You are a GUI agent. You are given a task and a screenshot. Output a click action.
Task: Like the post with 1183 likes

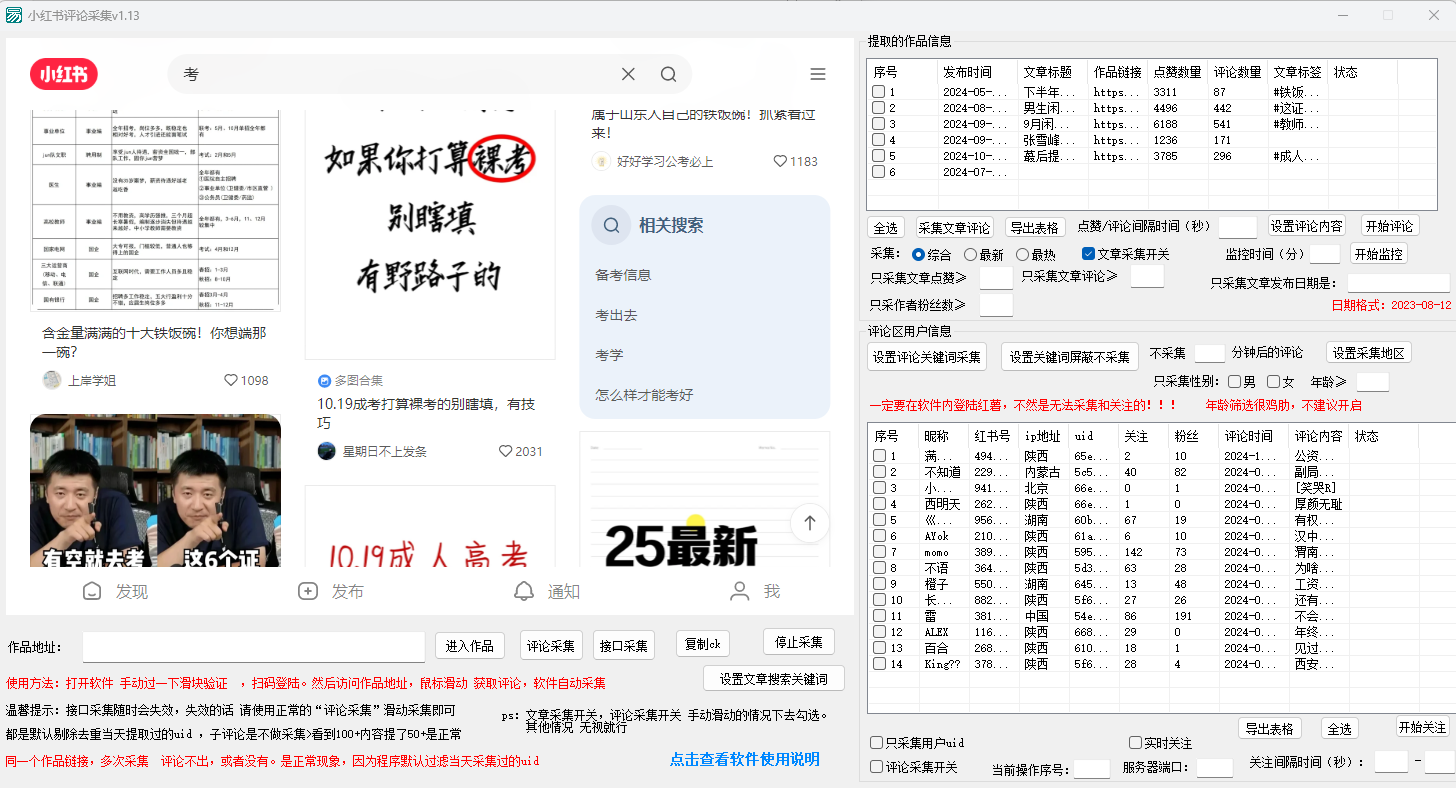tap(780, 161)
